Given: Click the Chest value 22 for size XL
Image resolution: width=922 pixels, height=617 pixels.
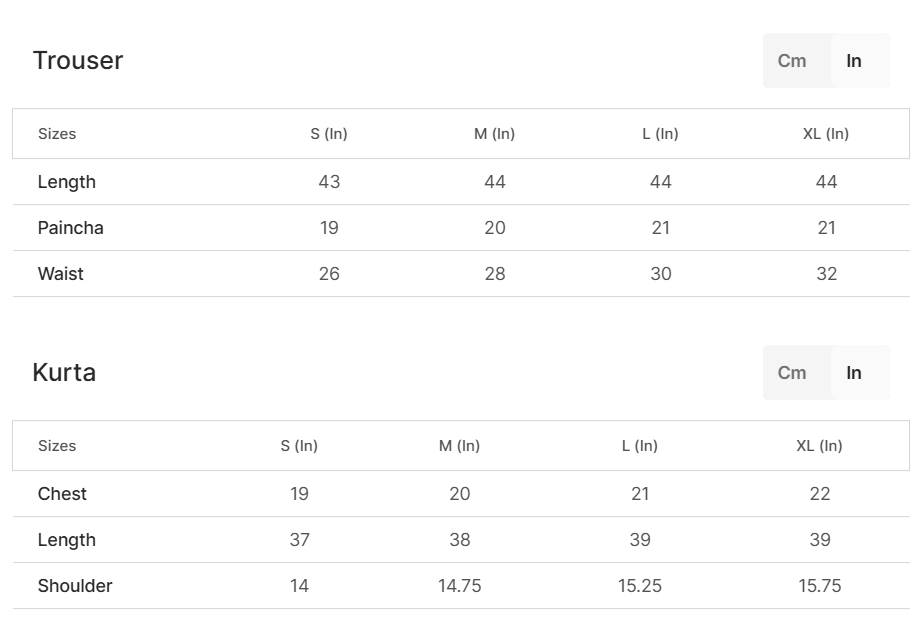Looking at the screenshot, I should pos(820,494).
